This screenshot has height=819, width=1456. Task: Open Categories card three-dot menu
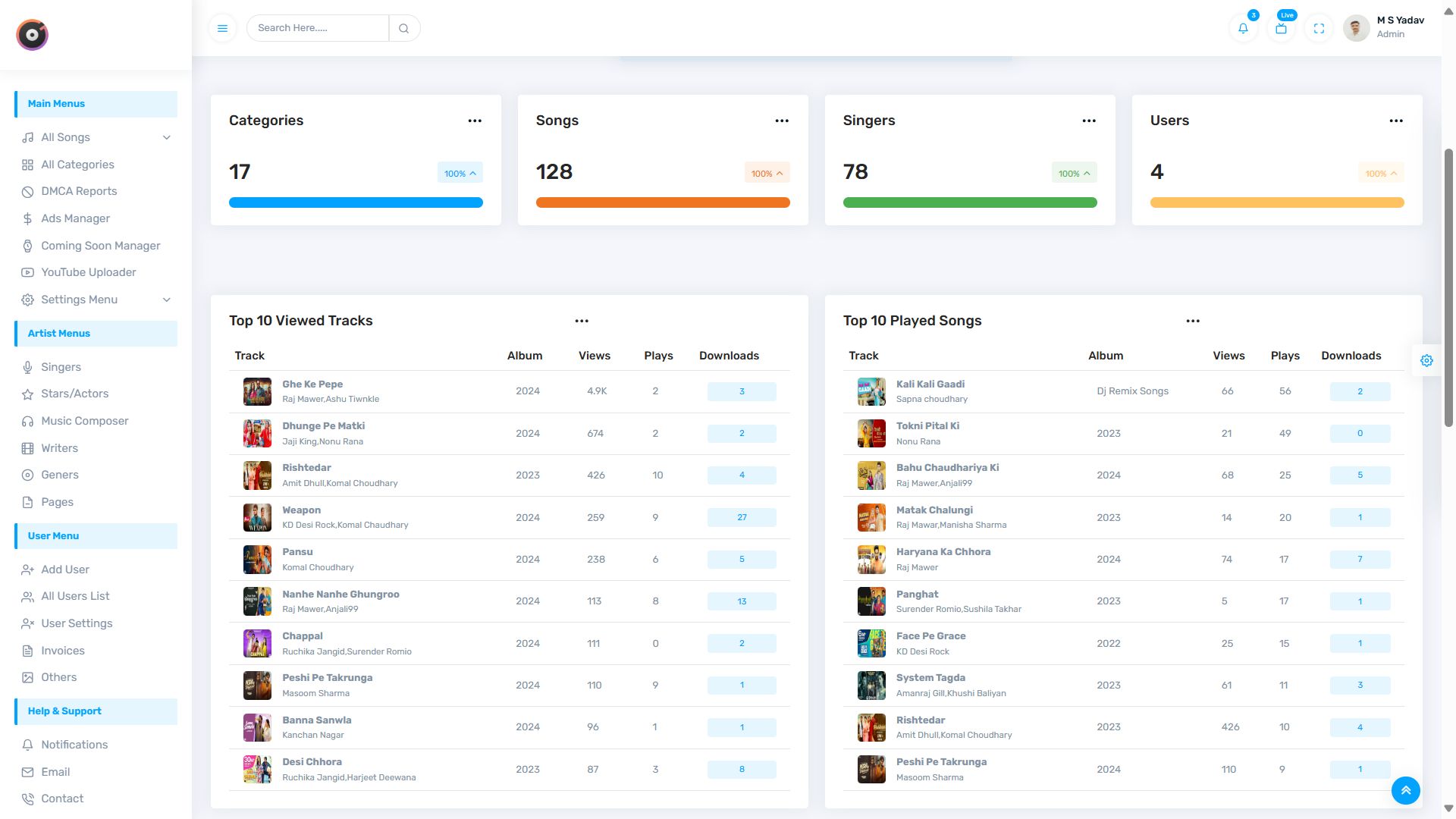(475, 121)
